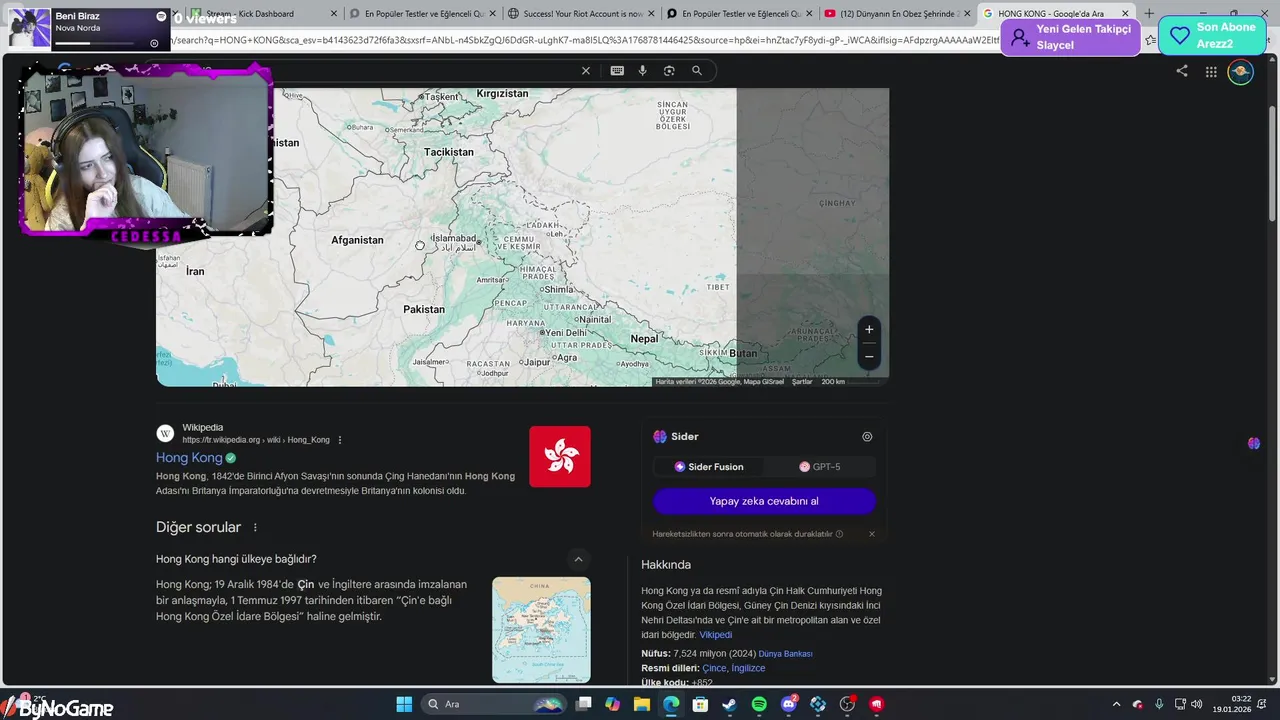The height and width of the screenshot is (720, 1280).
Task: Open Microsoft Edge from taskbar
Action: pyautogui.click(x=671, y=704)
